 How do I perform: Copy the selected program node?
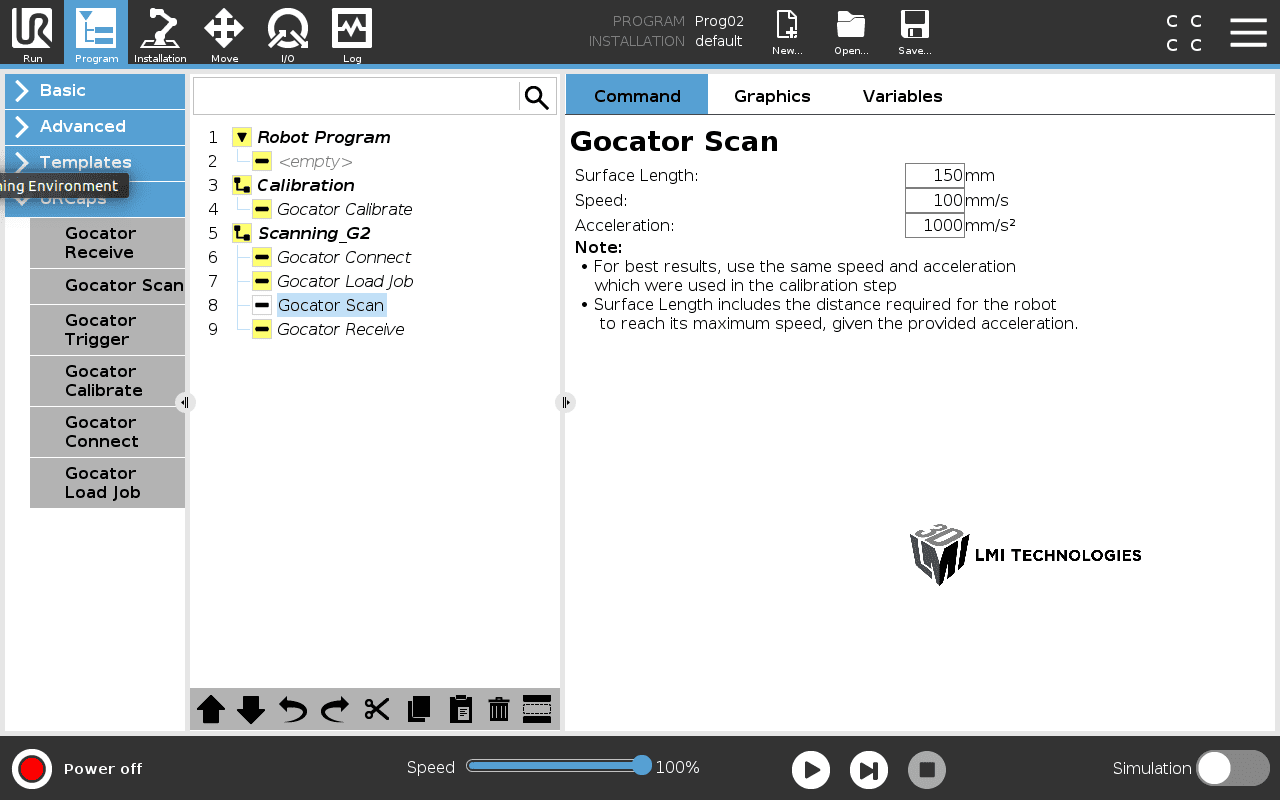(x=419, y=709)
